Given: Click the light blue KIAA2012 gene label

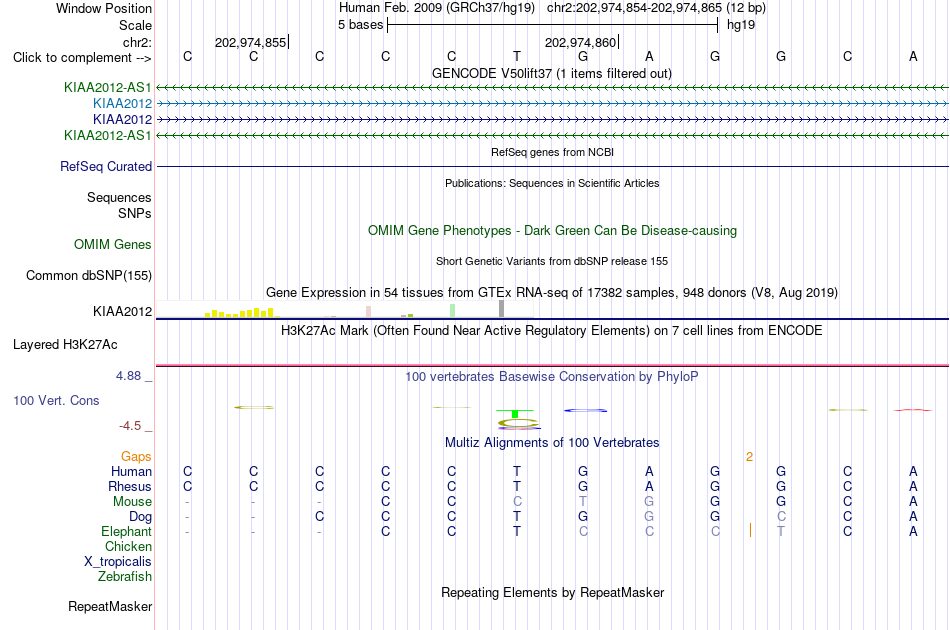Looking at the screenshot, I should click(122, 104).
